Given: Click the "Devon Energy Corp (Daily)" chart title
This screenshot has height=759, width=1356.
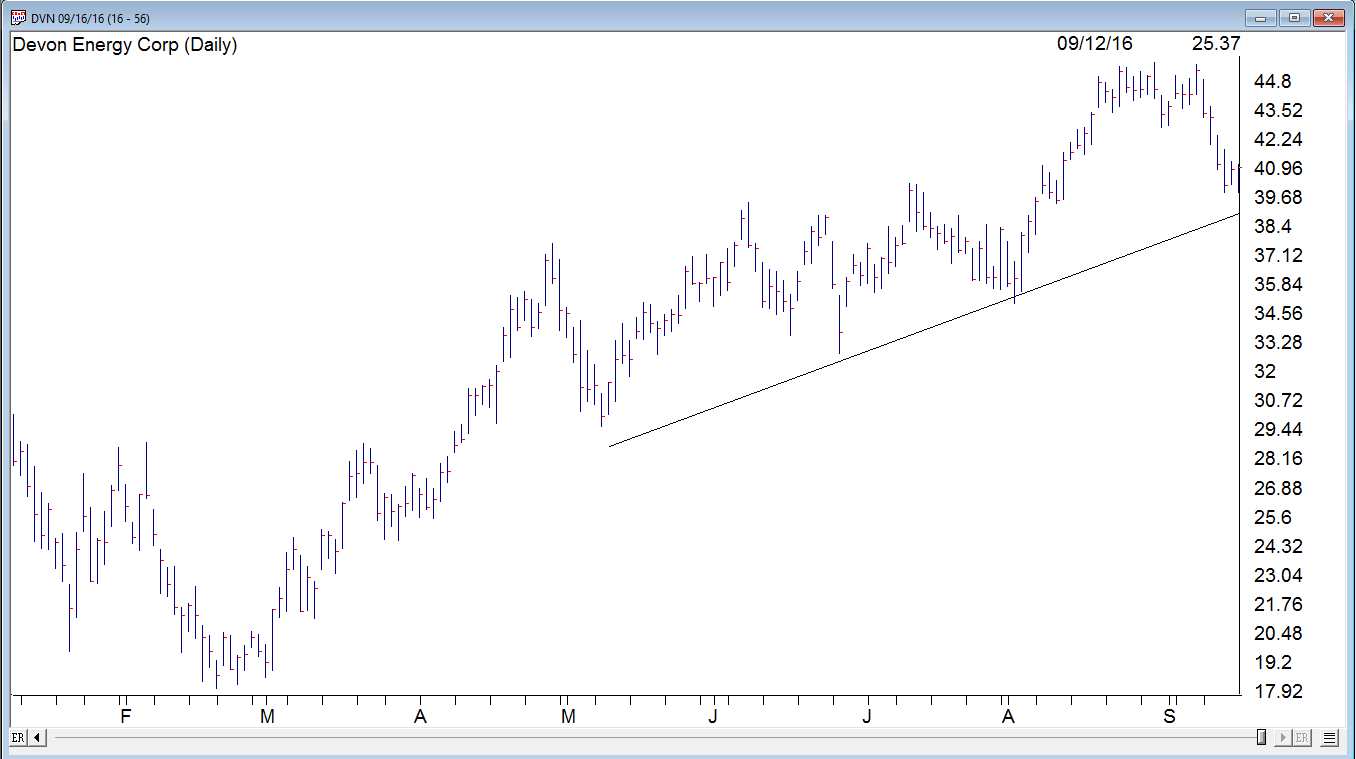Looking at the screenshot, I should (x=125, y=45).
